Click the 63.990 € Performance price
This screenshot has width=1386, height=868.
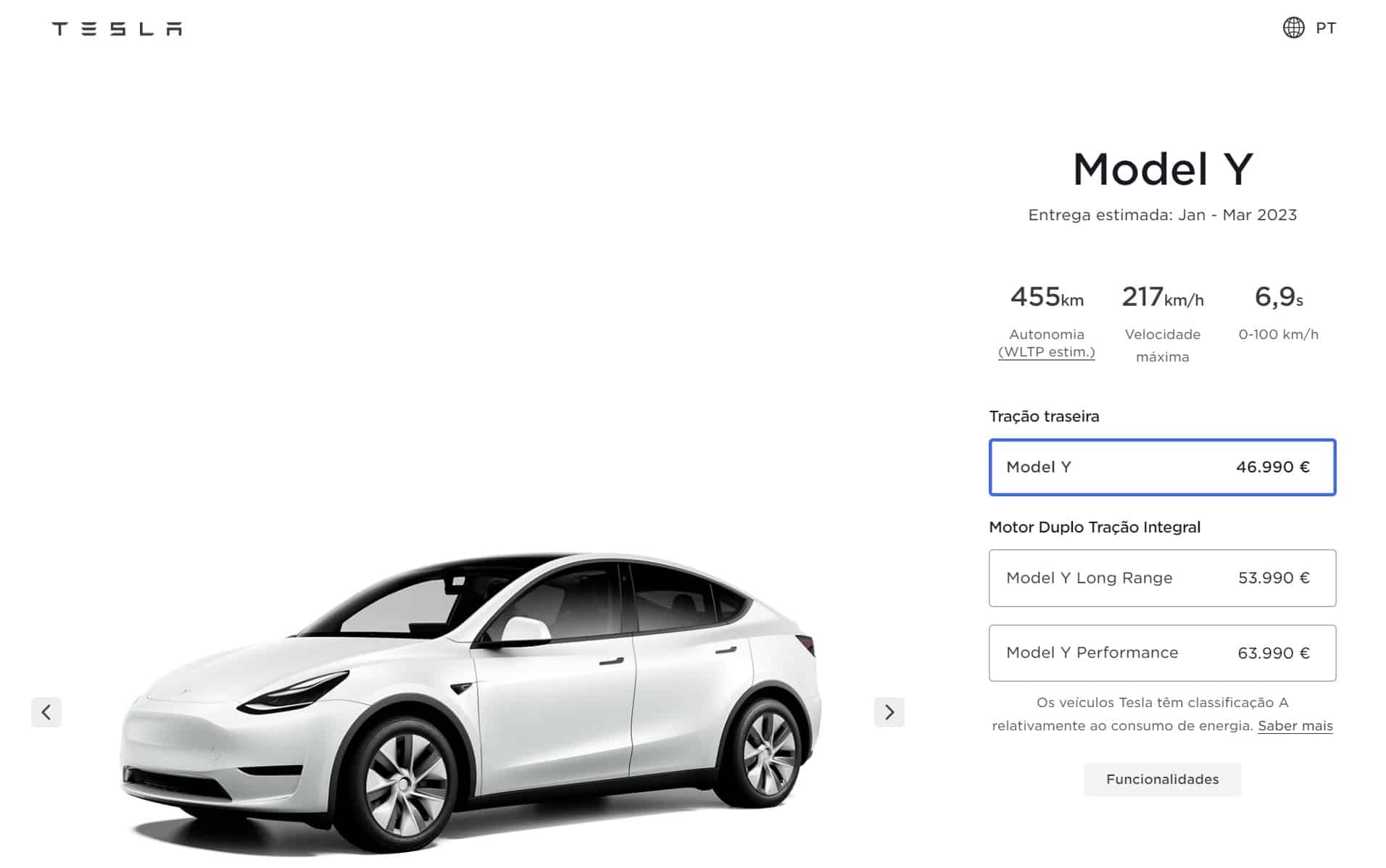coord(1274,653)
